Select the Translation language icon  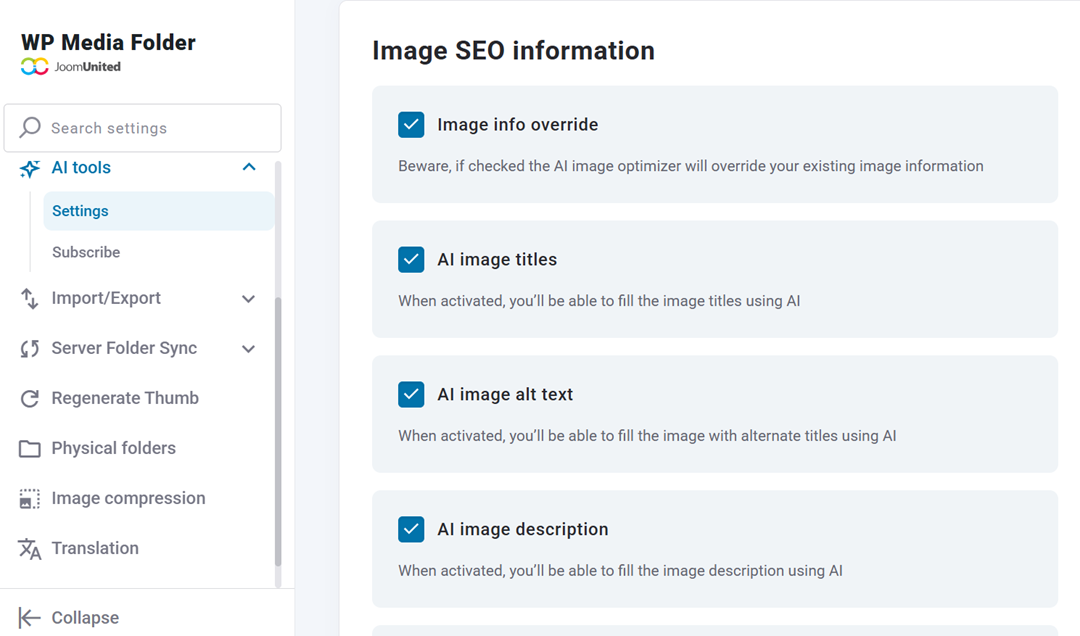tap(30, 548)
